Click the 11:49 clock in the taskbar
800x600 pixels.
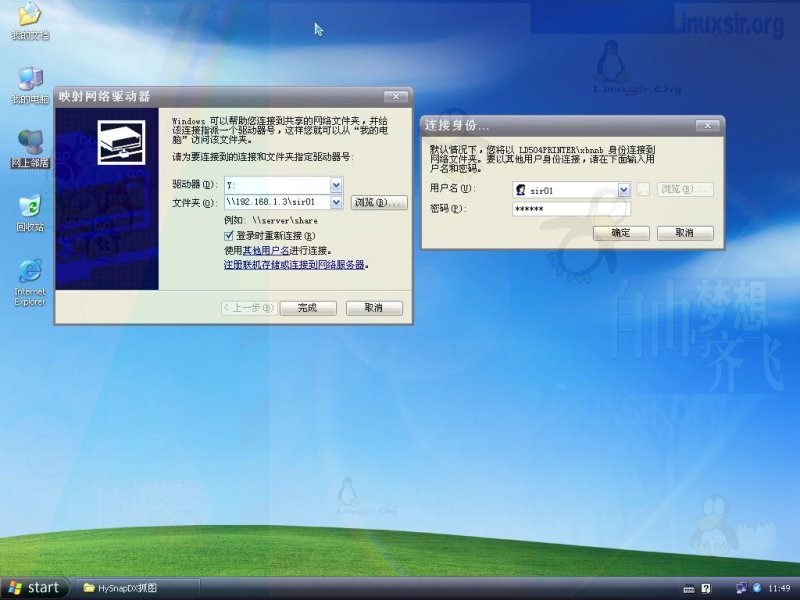coord(779,588)
